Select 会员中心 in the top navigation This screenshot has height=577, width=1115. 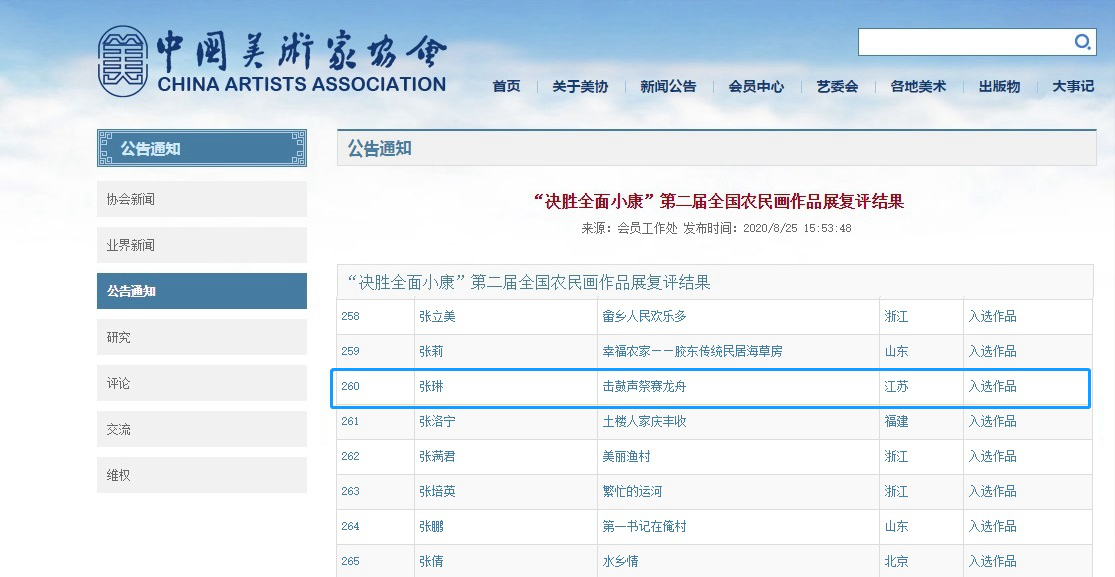756,87
